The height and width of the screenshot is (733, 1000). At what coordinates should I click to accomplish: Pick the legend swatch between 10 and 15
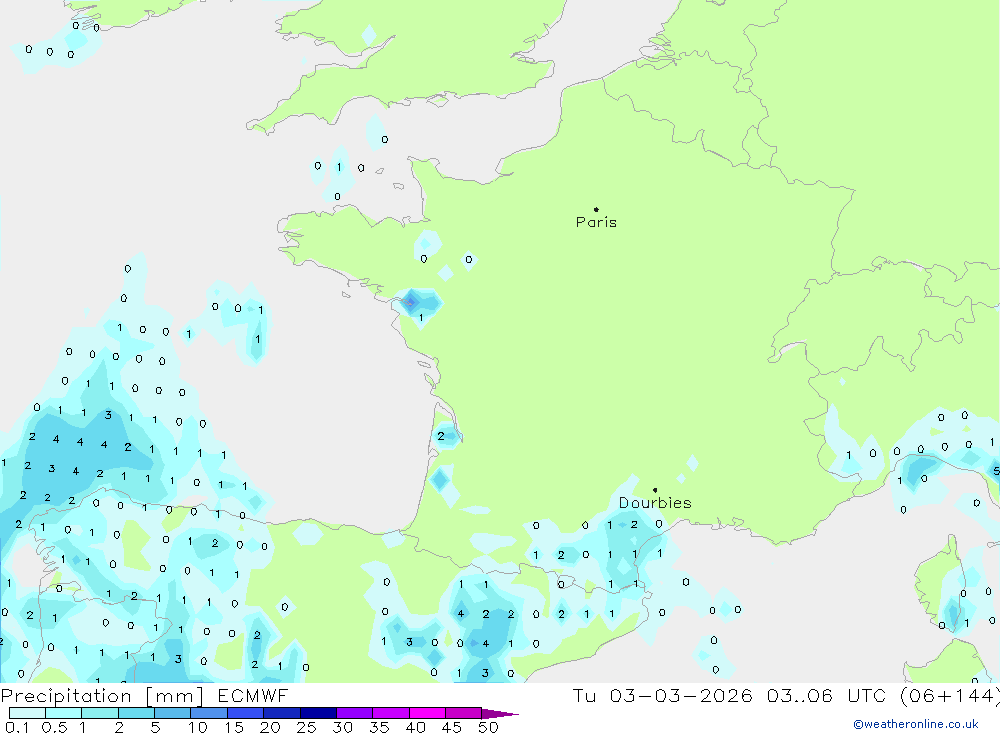coord(209,713)
